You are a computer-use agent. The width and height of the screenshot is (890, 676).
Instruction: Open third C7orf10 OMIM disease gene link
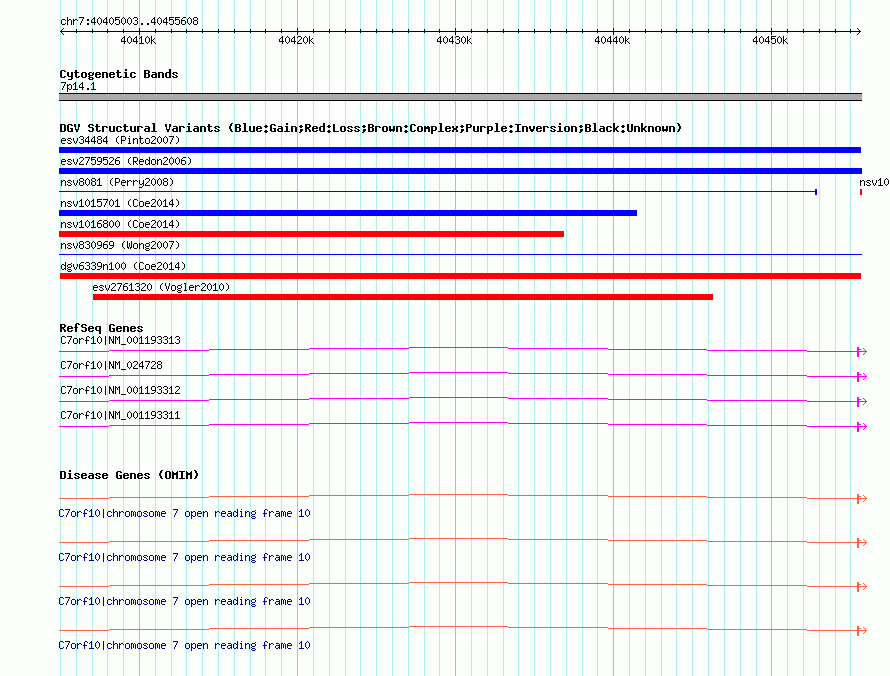(184, 602)
